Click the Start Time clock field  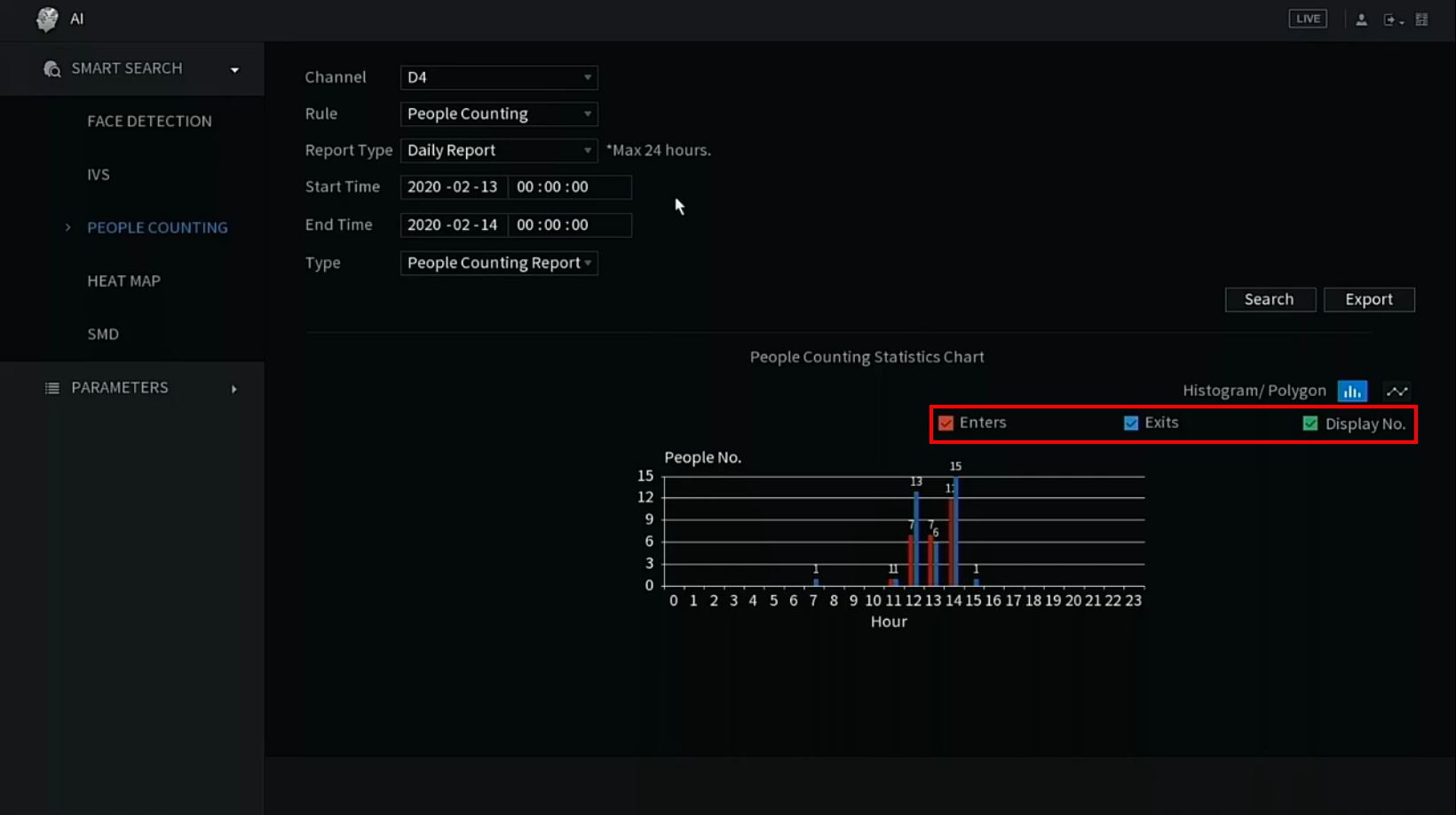[570, 186]
